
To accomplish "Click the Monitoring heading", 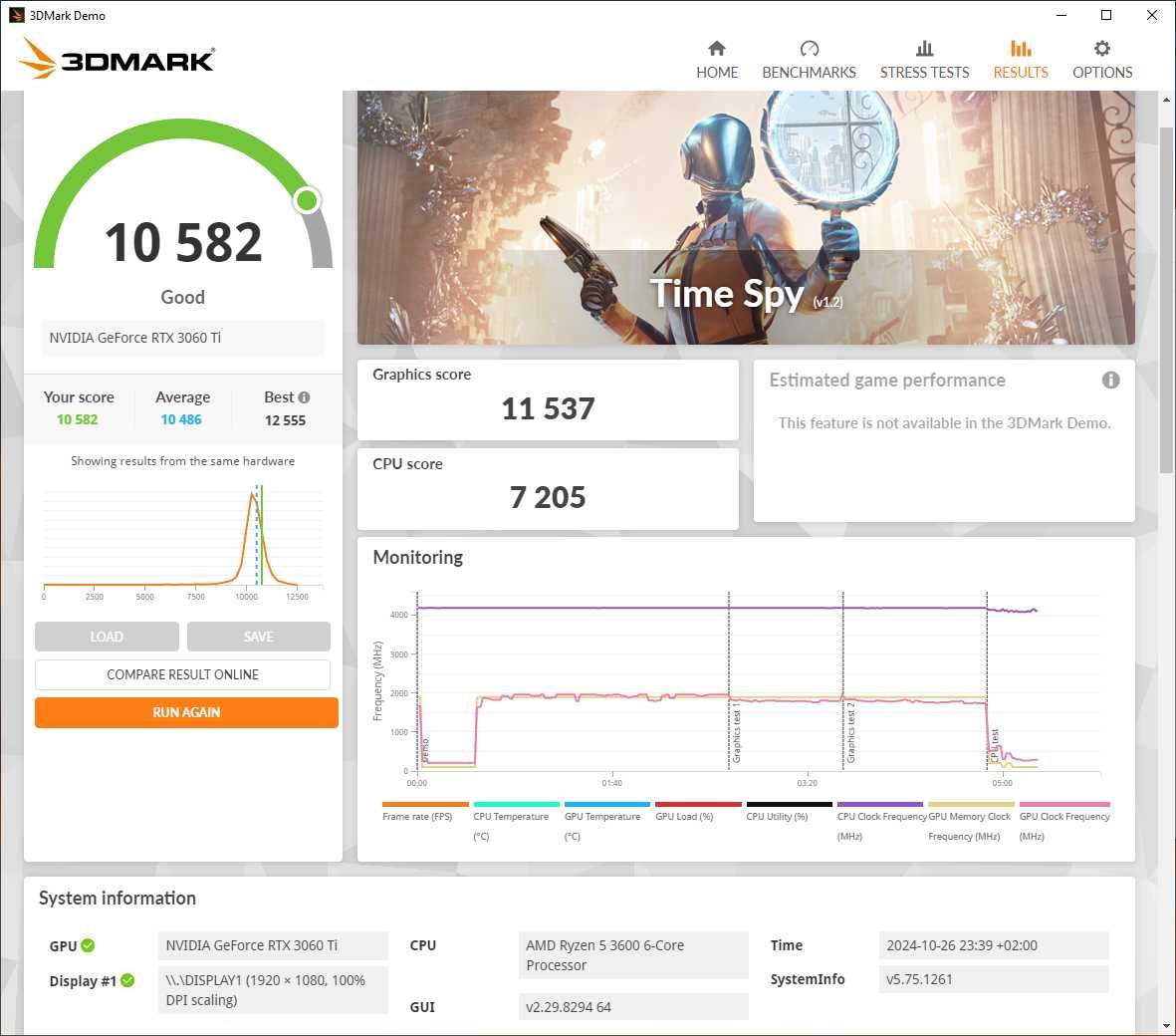I will pyautogui.click(x=418, y=558).
